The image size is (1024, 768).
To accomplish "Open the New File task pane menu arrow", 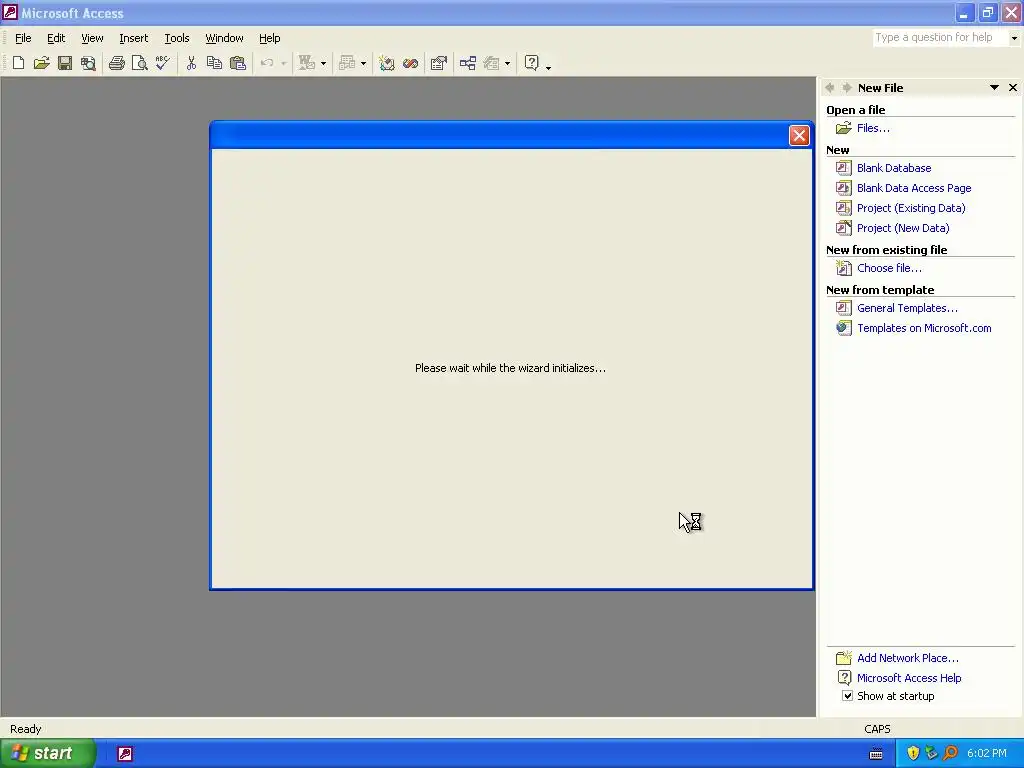I will [994, 88].
